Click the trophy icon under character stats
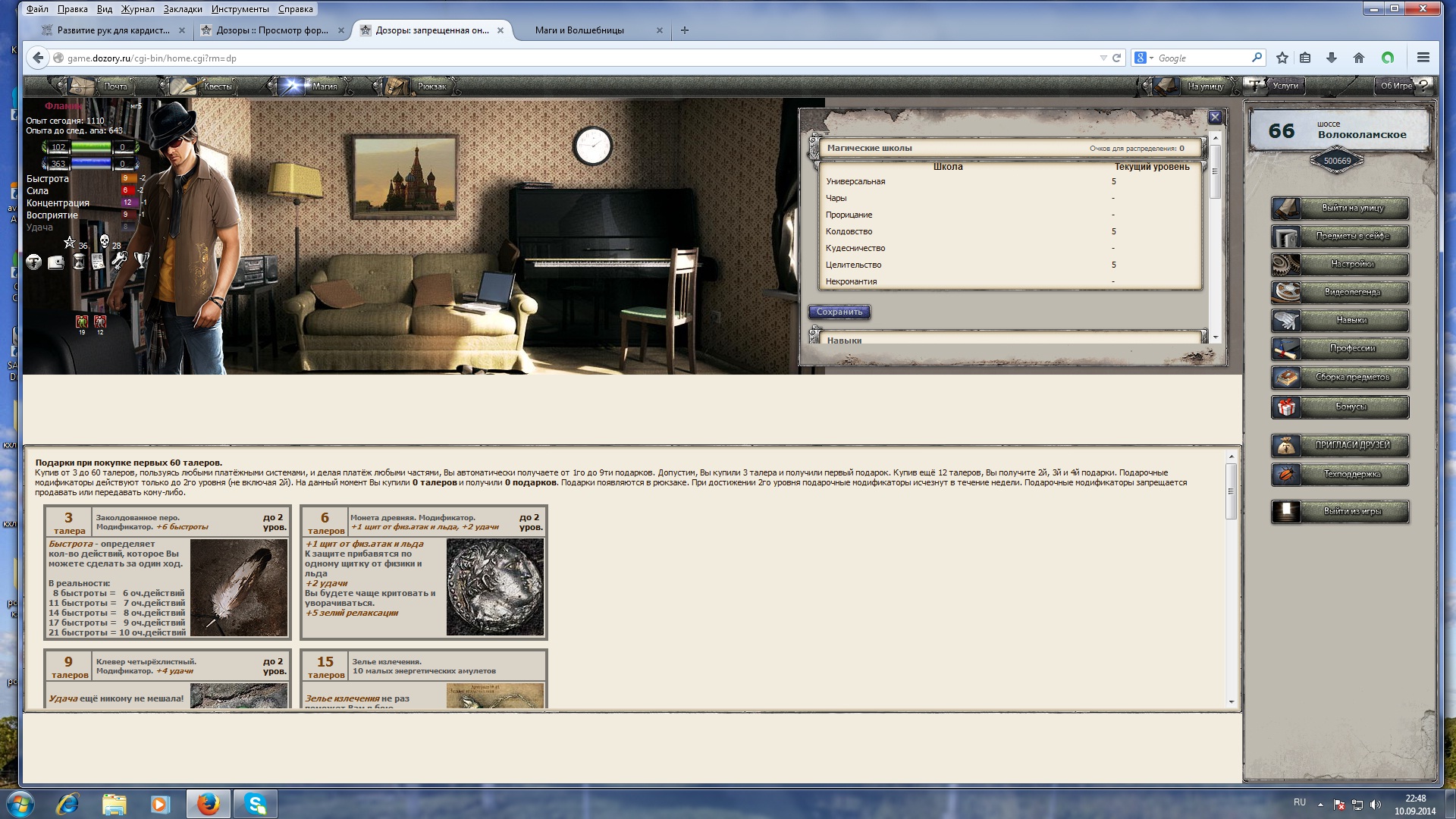 point(141,261)
